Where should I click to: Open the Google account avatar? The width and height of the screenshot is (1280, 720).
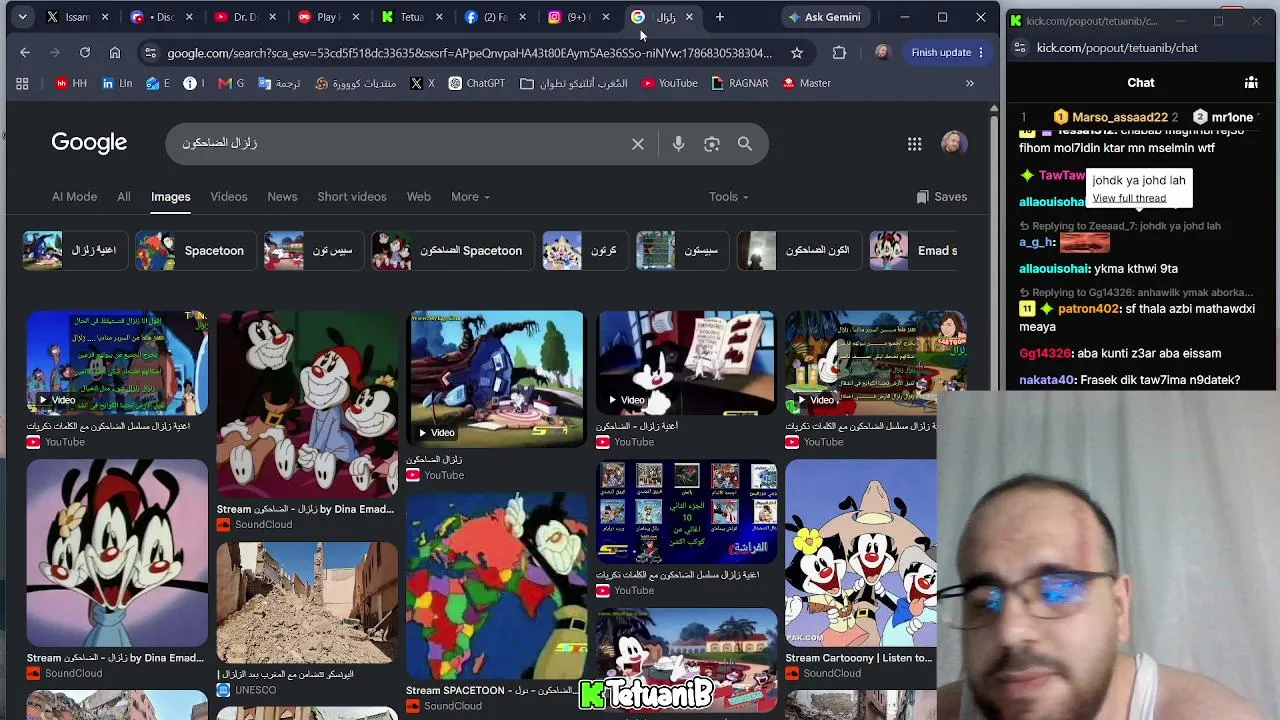[954, 144]
